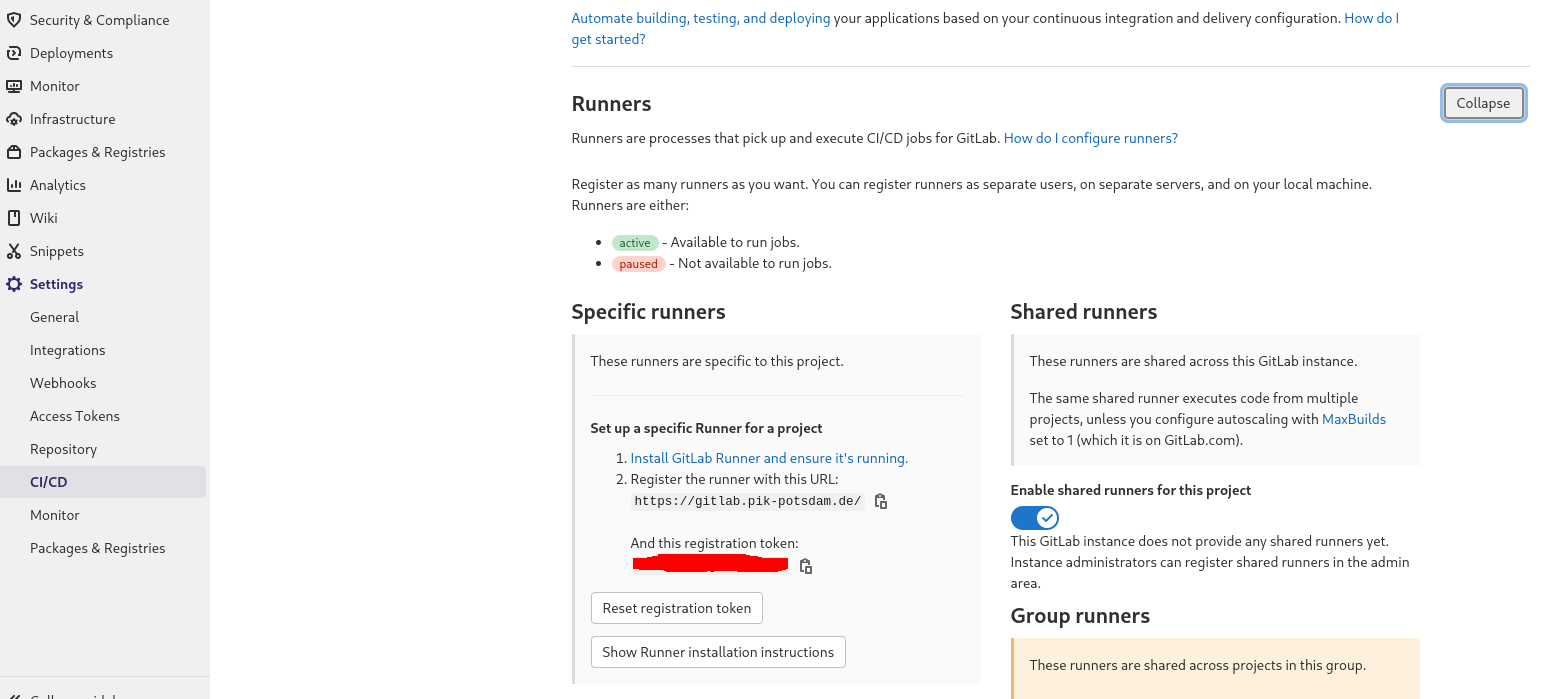
Task: Open the 'How do I configure runners?' link
Action: tap(1090, 138)
